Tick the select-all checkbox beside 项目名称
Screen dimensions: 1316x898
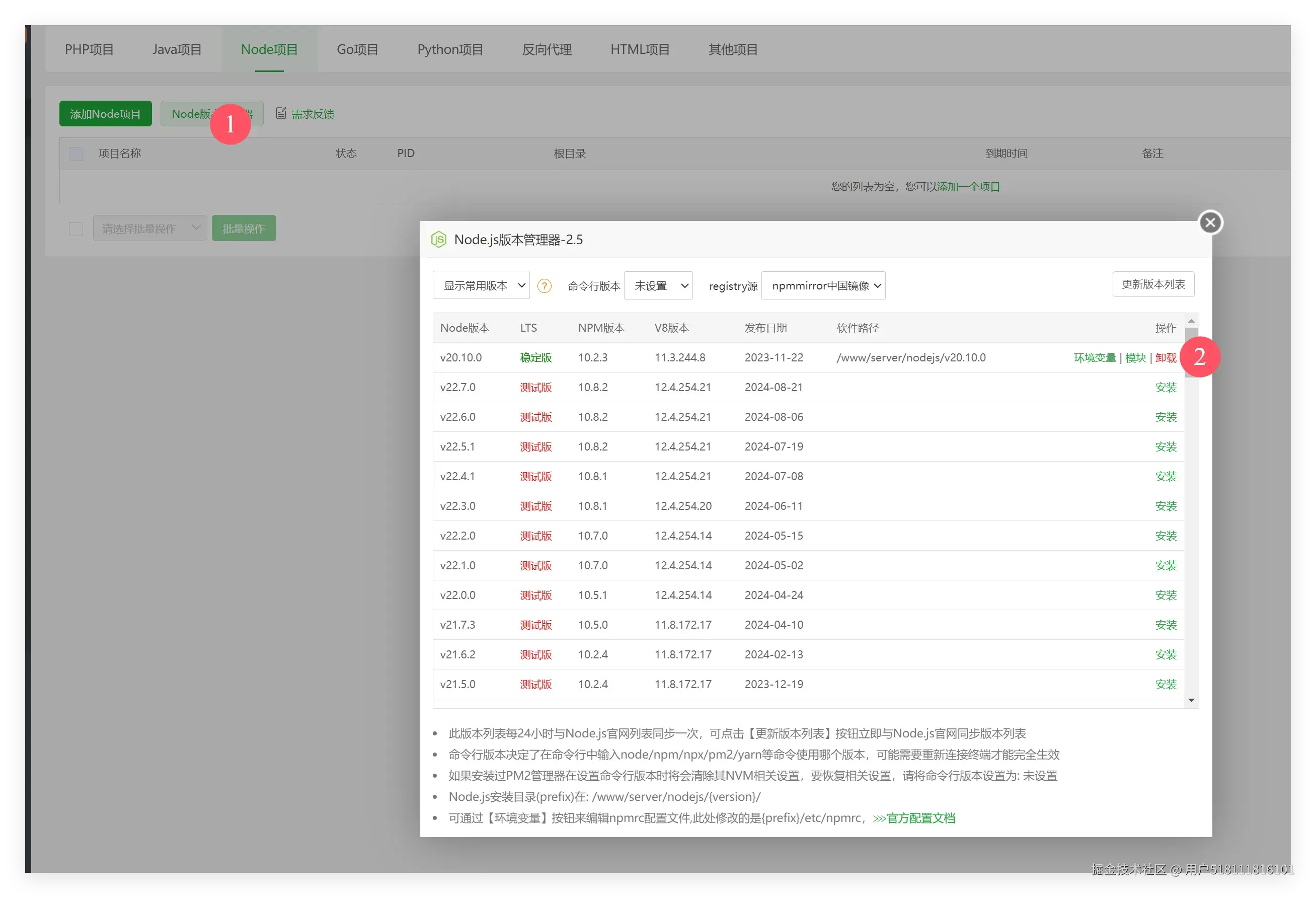[76, 154]
